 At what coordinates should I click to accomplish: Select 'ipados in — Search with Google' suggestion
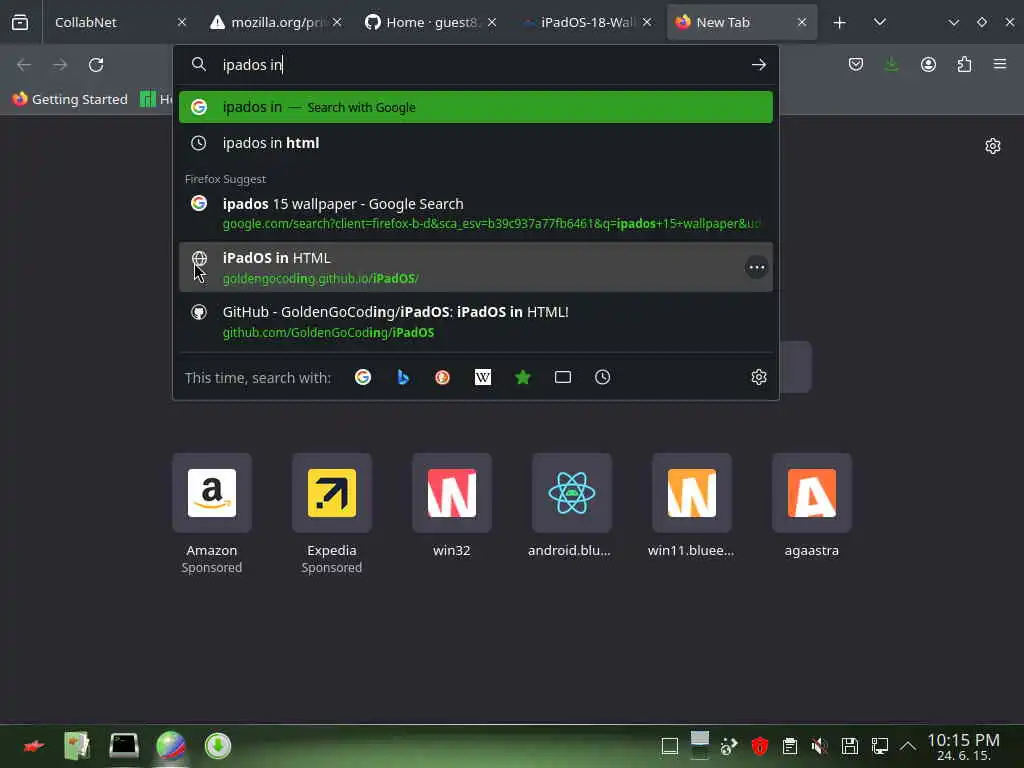click(475, 107)
